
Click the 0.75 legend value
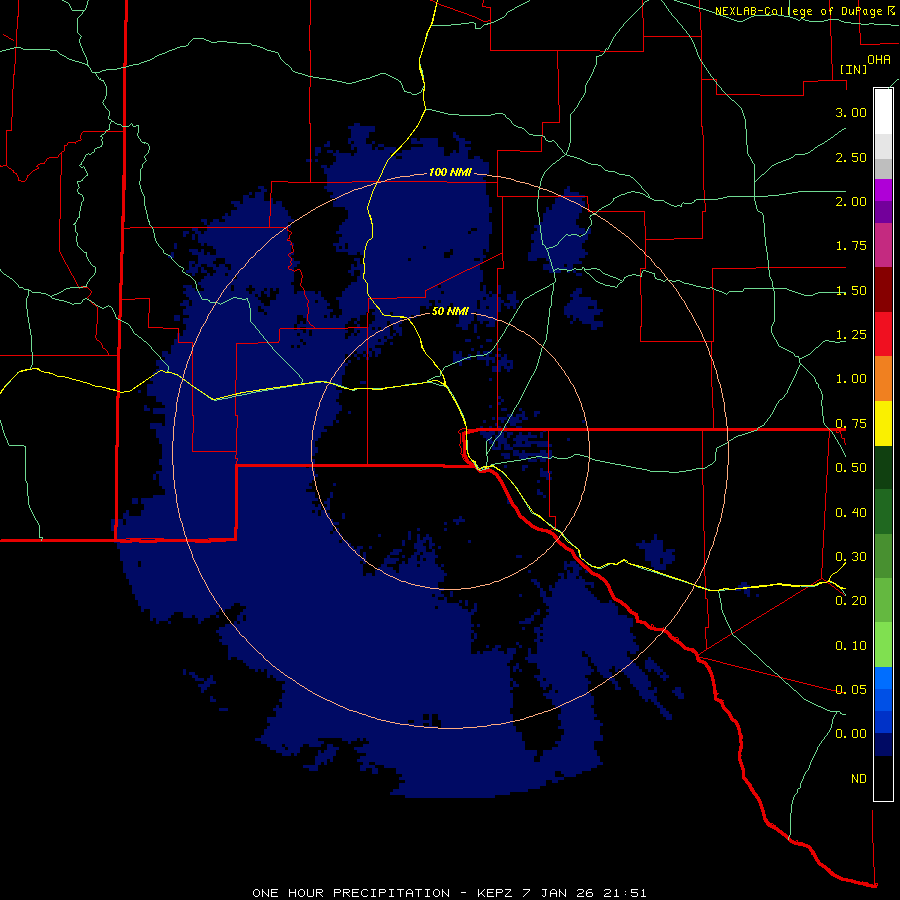pos(851,424)
